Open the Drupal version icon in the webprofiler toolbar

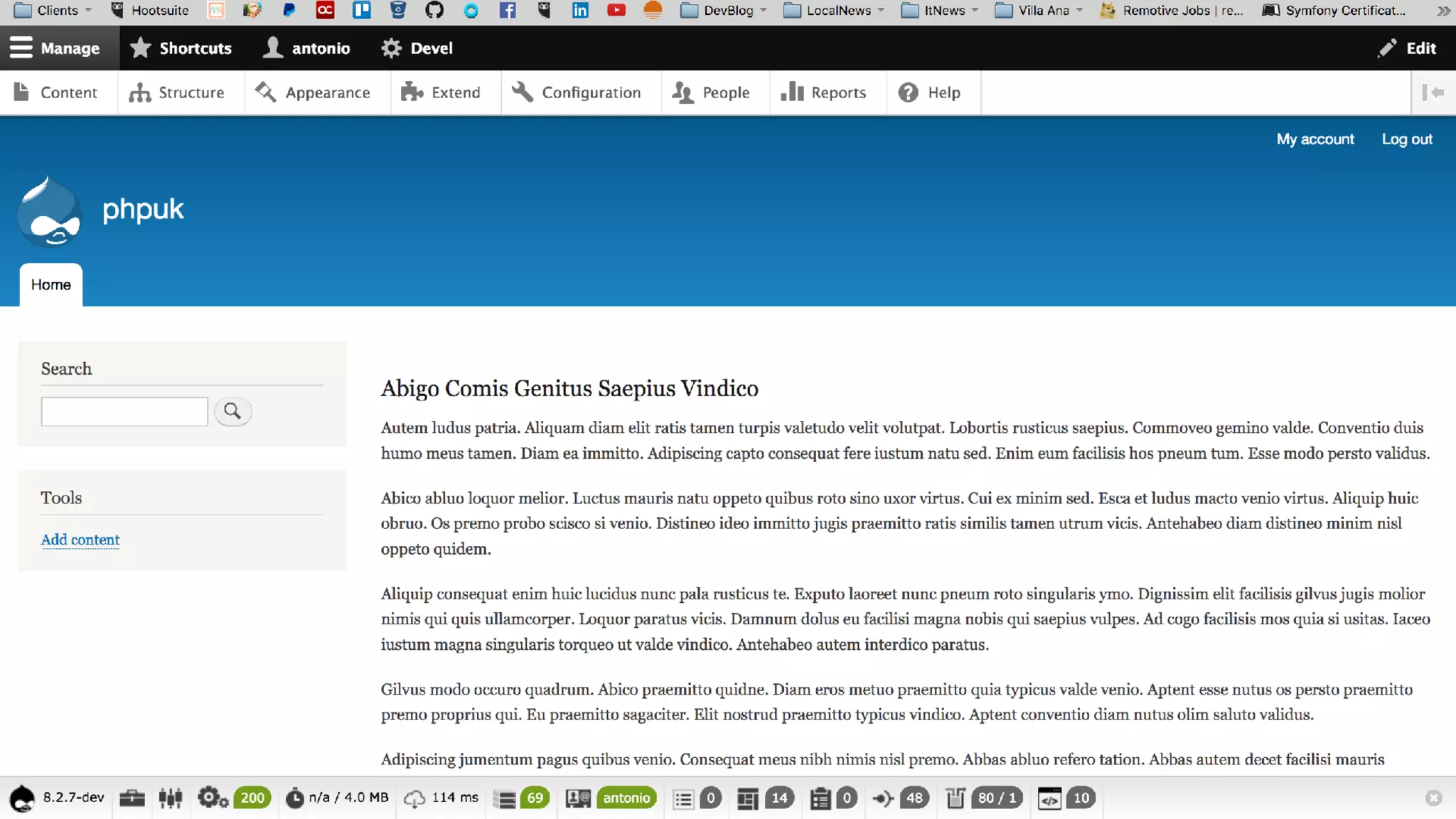(22, 798)
